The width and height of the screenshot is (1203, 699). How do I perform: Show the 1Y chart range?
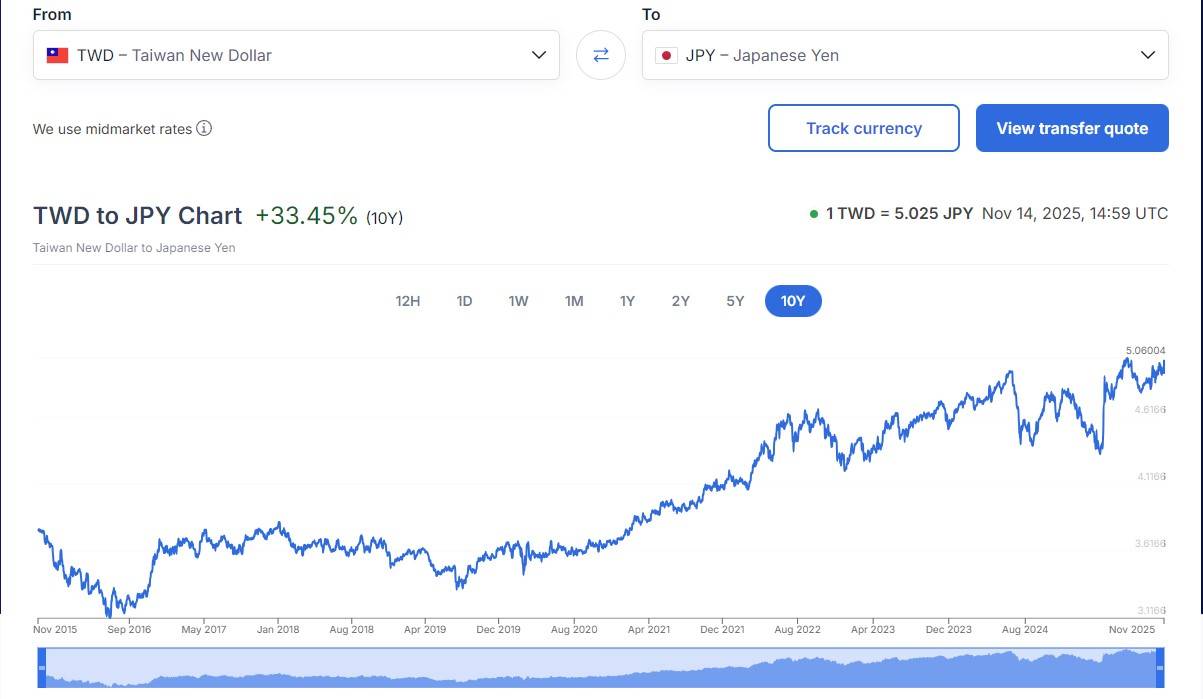[x=627, y=301]
